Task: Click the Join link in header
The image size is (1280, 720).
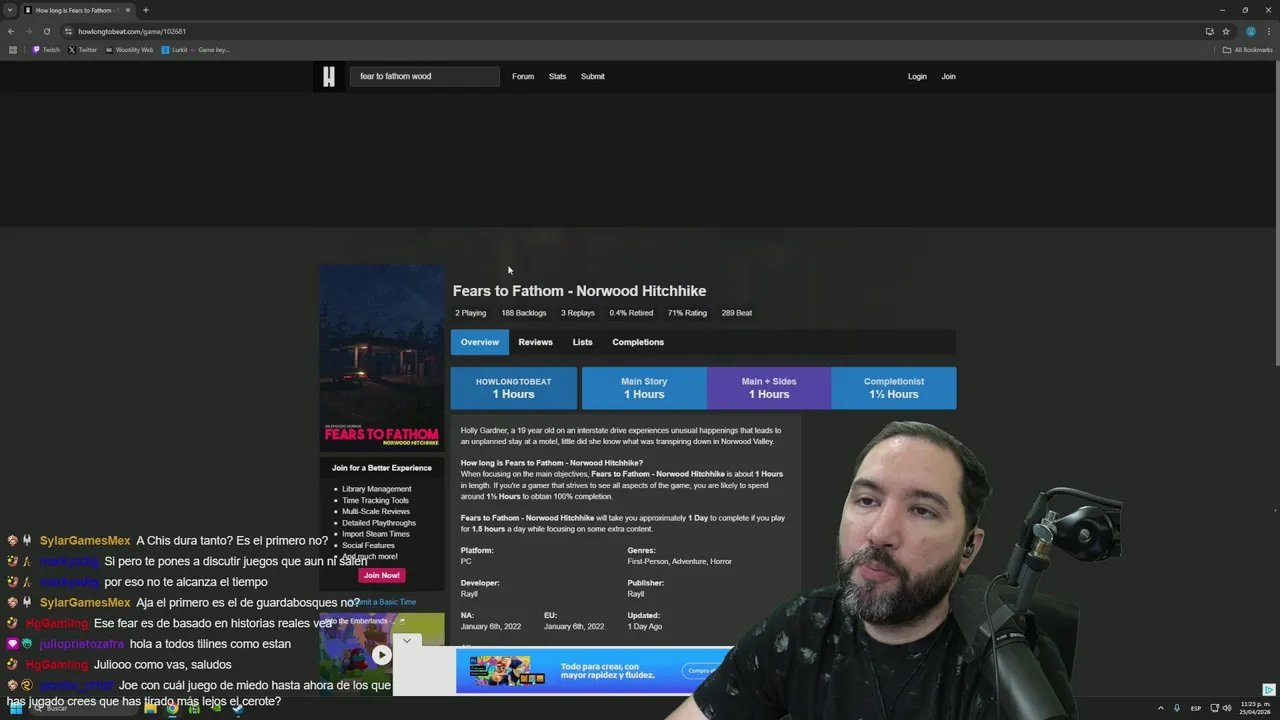Action: (948, 76)
